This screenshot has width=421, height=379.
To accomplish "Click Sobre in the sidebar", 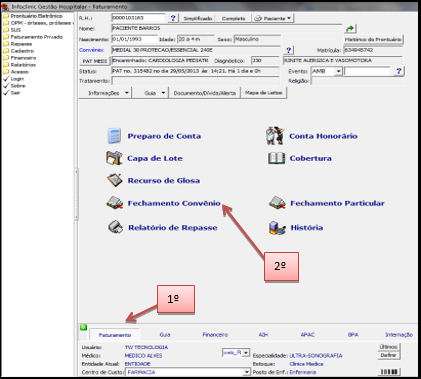I will [x=14, y=86].
